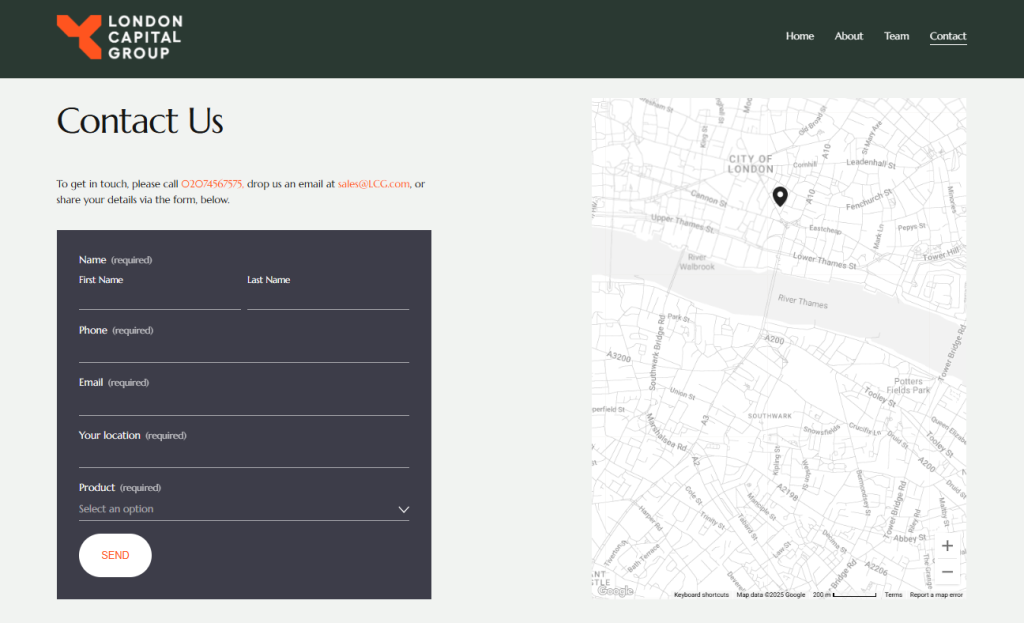The image size is (1024, 623).
Task: Click the Google logo on map
Action: (615, 591)
